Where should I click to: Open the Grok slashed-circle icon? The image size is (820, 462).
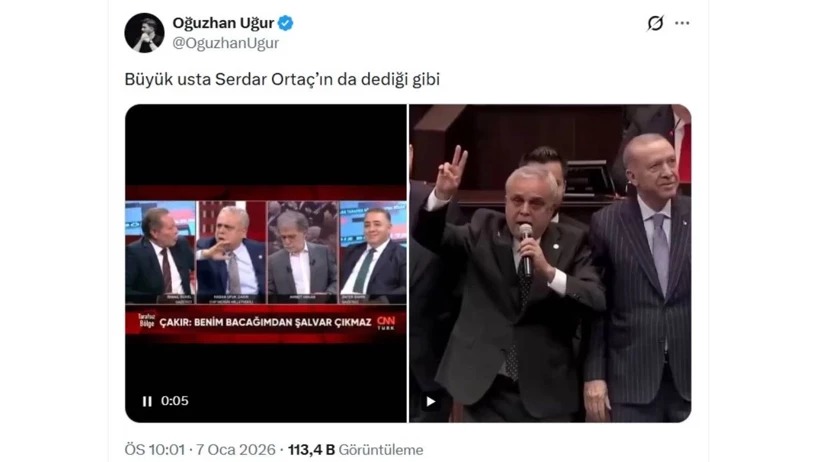655,23
